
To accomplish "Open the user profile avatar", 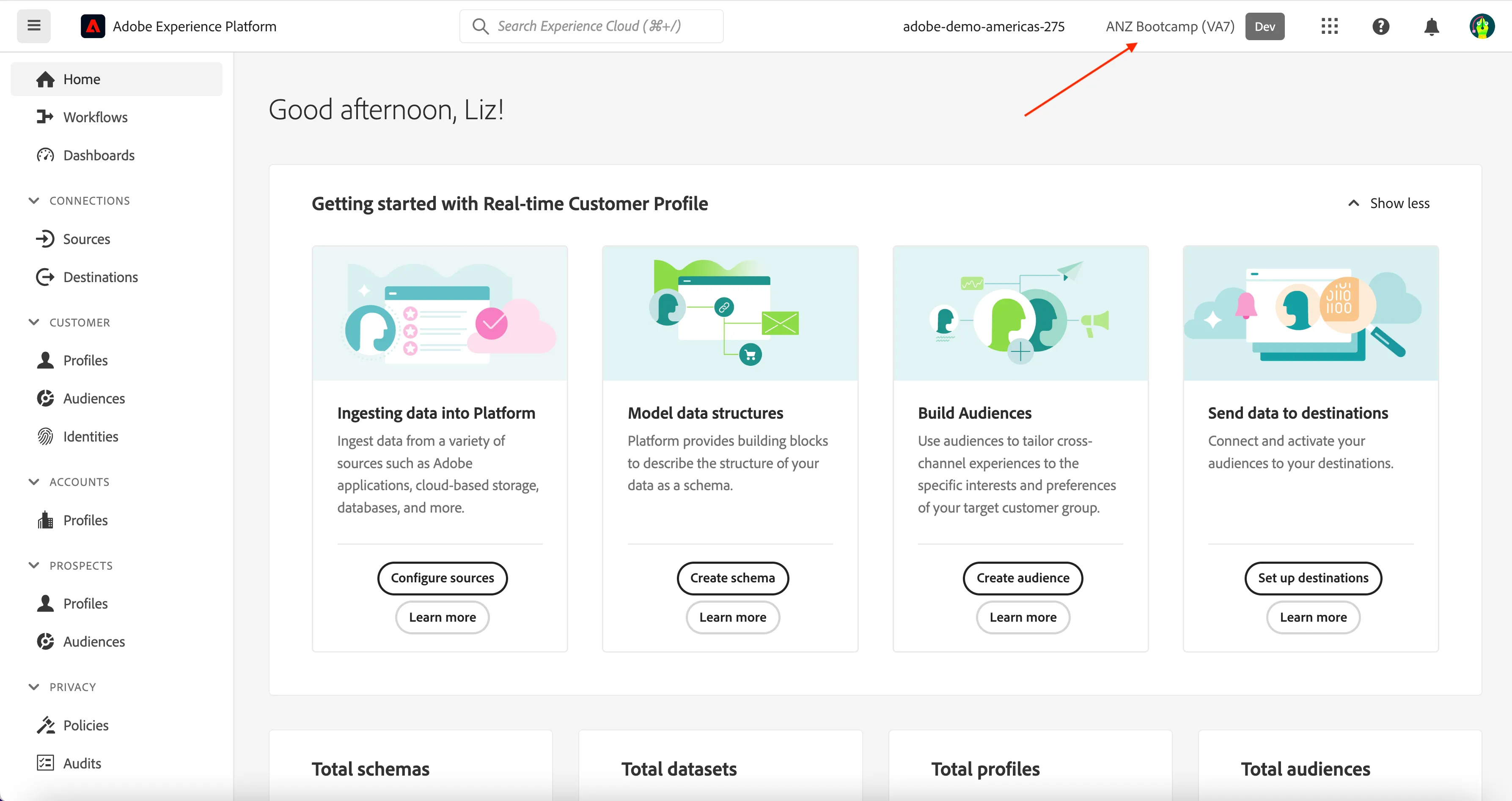I will 1482,26.
